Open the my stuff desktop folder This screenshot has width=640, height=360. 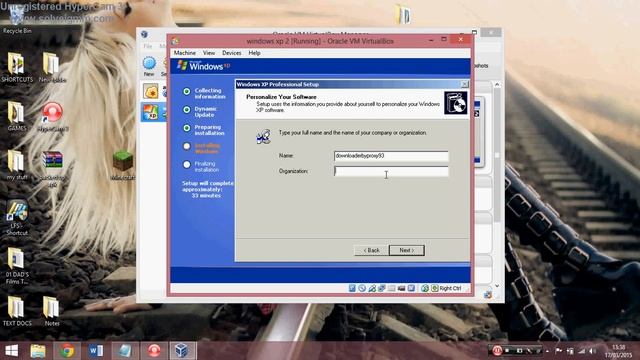(17, 165)
